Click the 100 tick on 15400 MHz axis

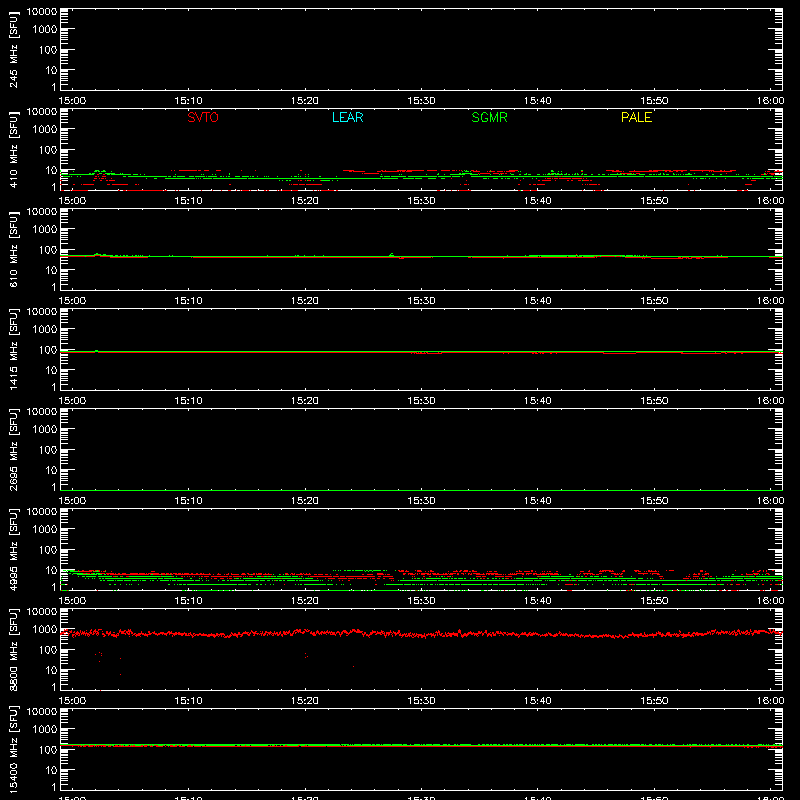47,750
